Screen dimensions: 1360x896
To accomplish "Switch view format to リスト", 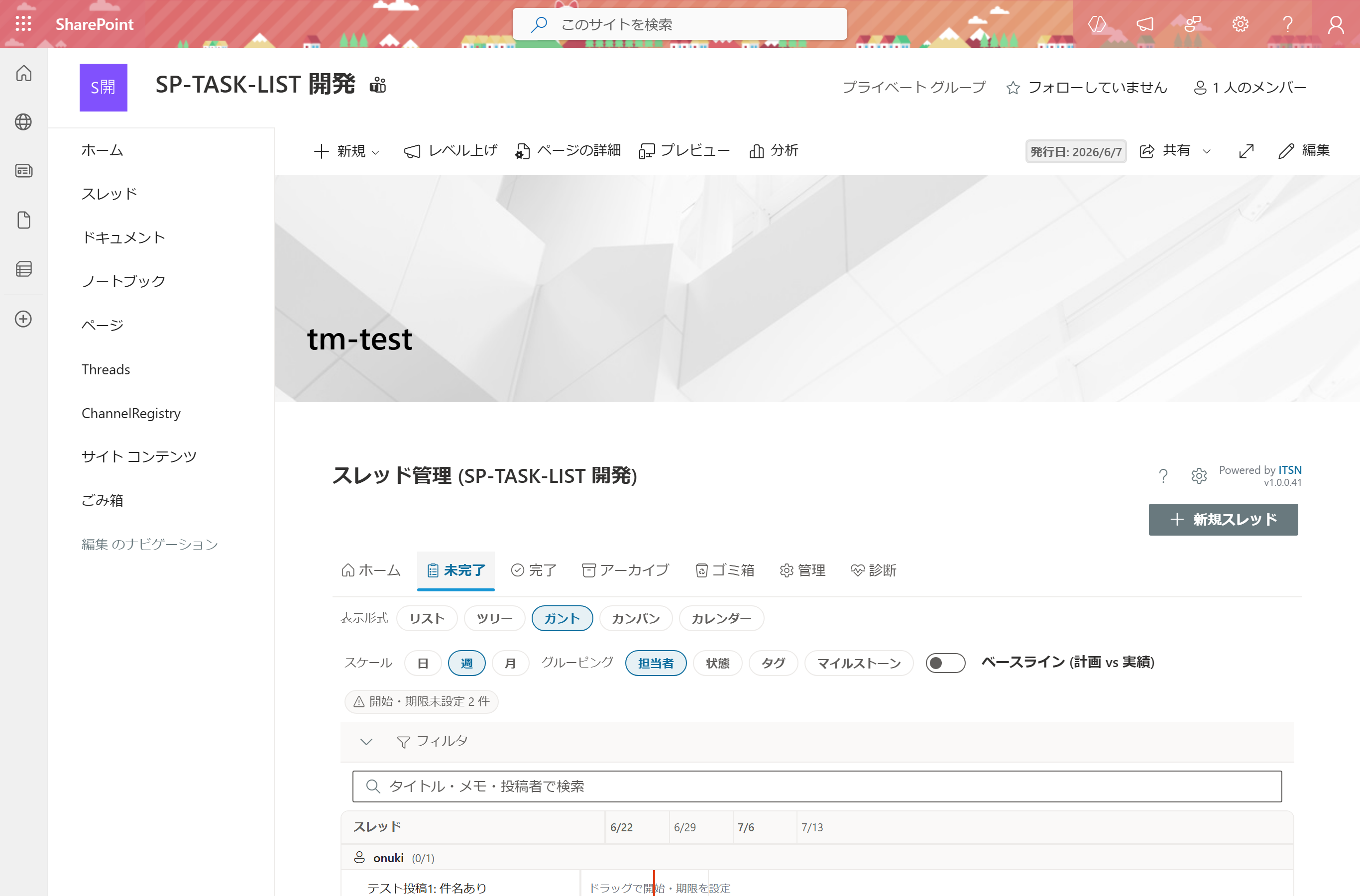I will 426,618.
